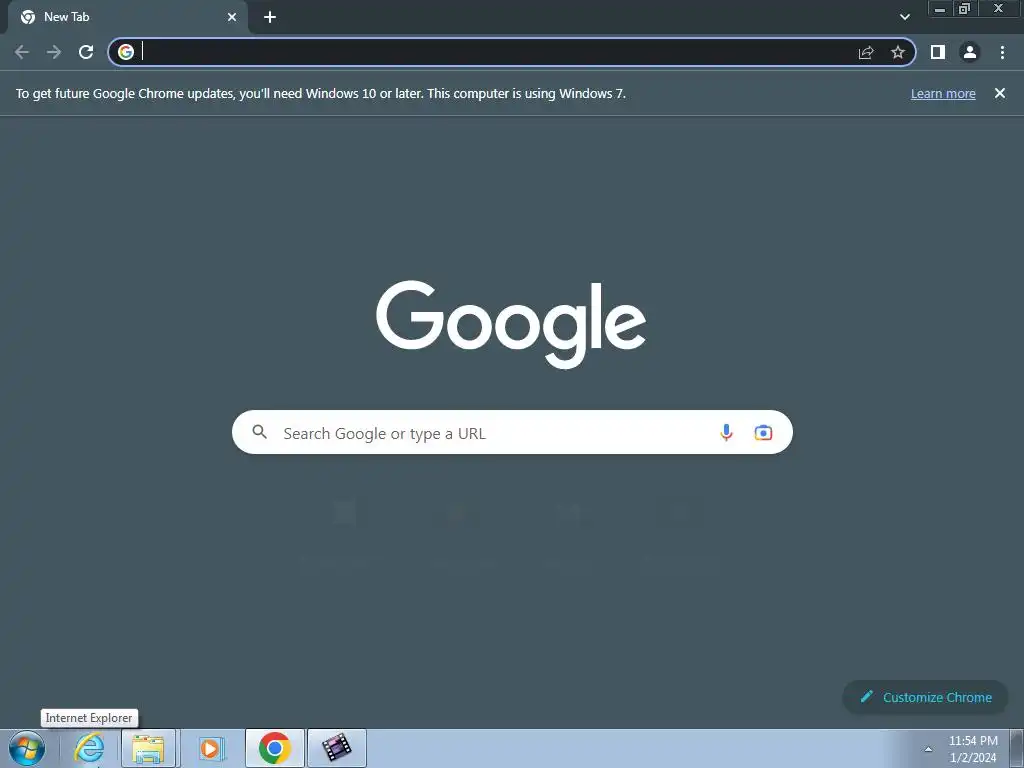Follow the Learn more link
1024x768 pixels.
(x=943, y=94)
